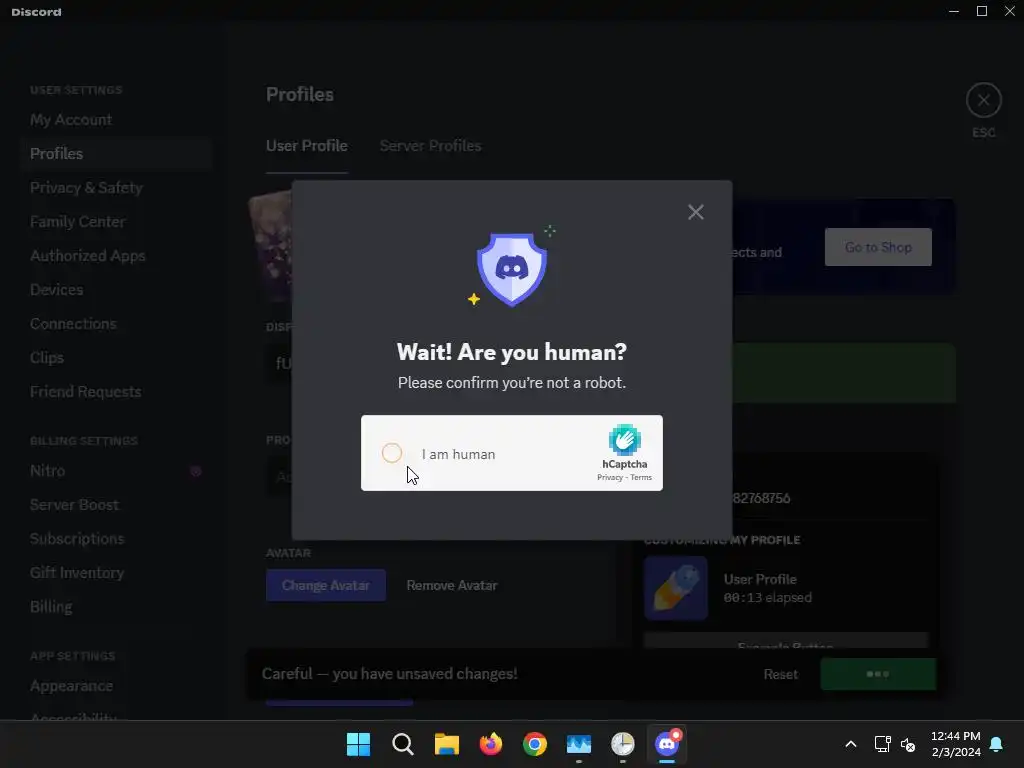The height and width of the screenshot is (768, 1024).
Task: Open the Windows Start menu
Action: click(359, 744)
